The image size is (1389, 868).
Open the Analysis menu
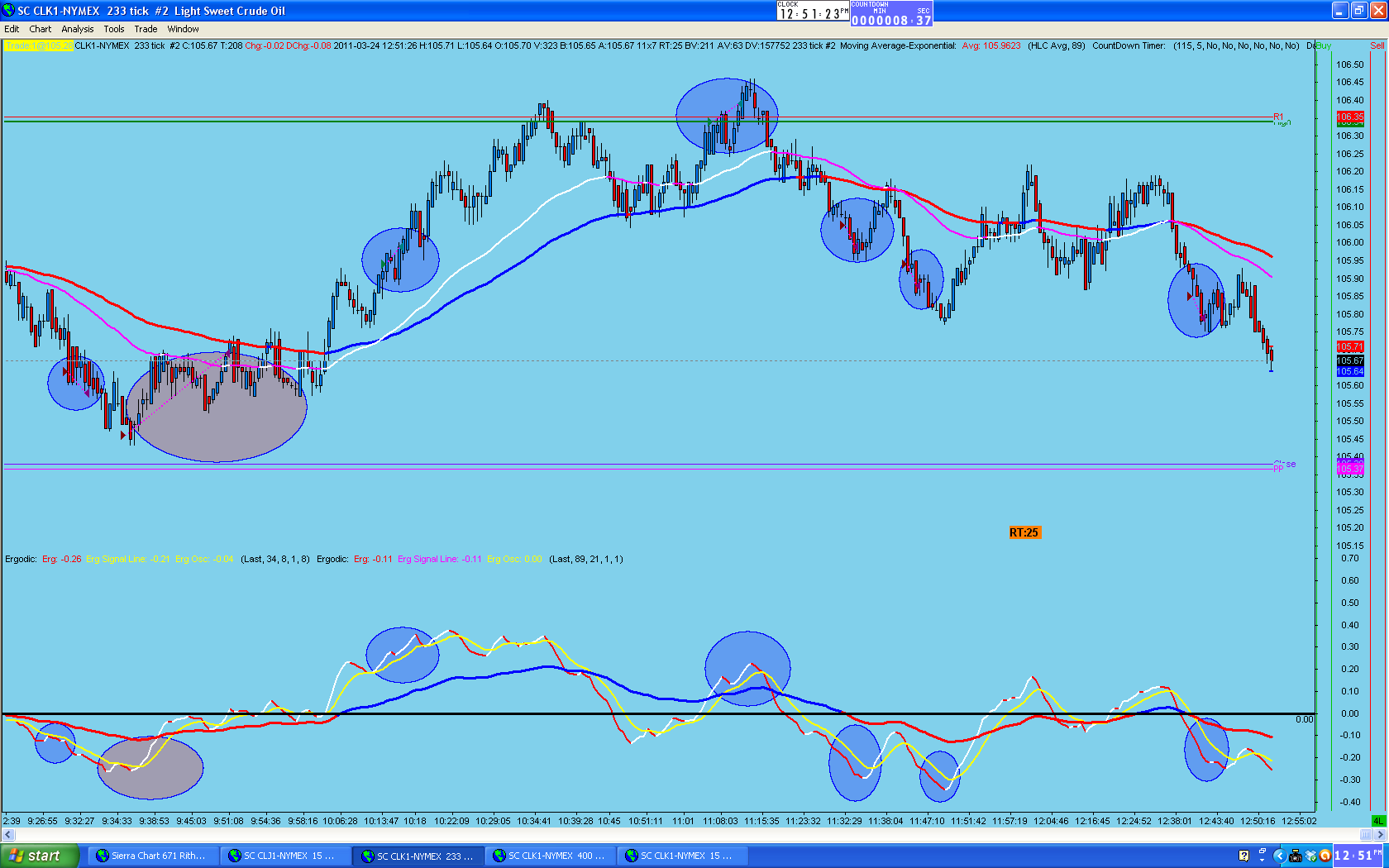coord(78,29)
